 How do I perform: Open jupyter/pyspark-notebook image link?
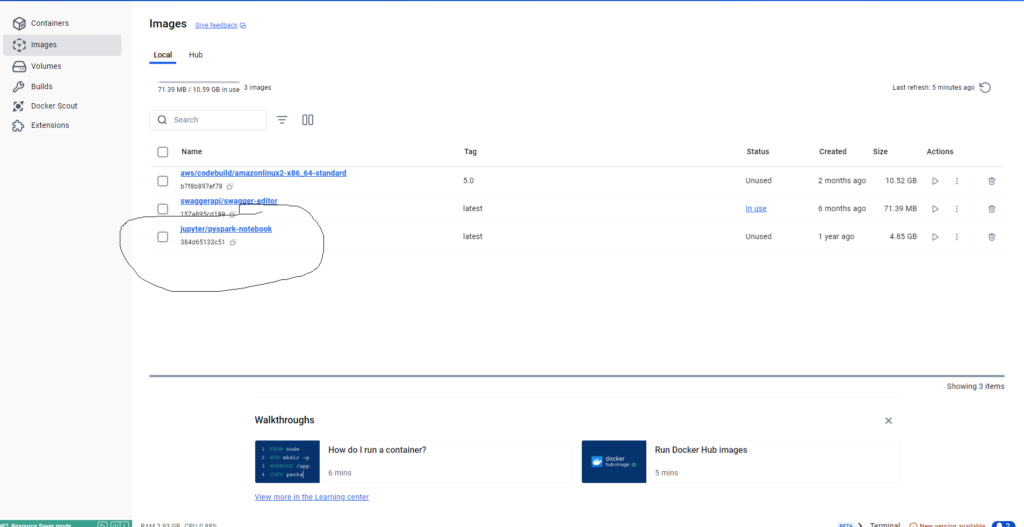click(226, 229)
